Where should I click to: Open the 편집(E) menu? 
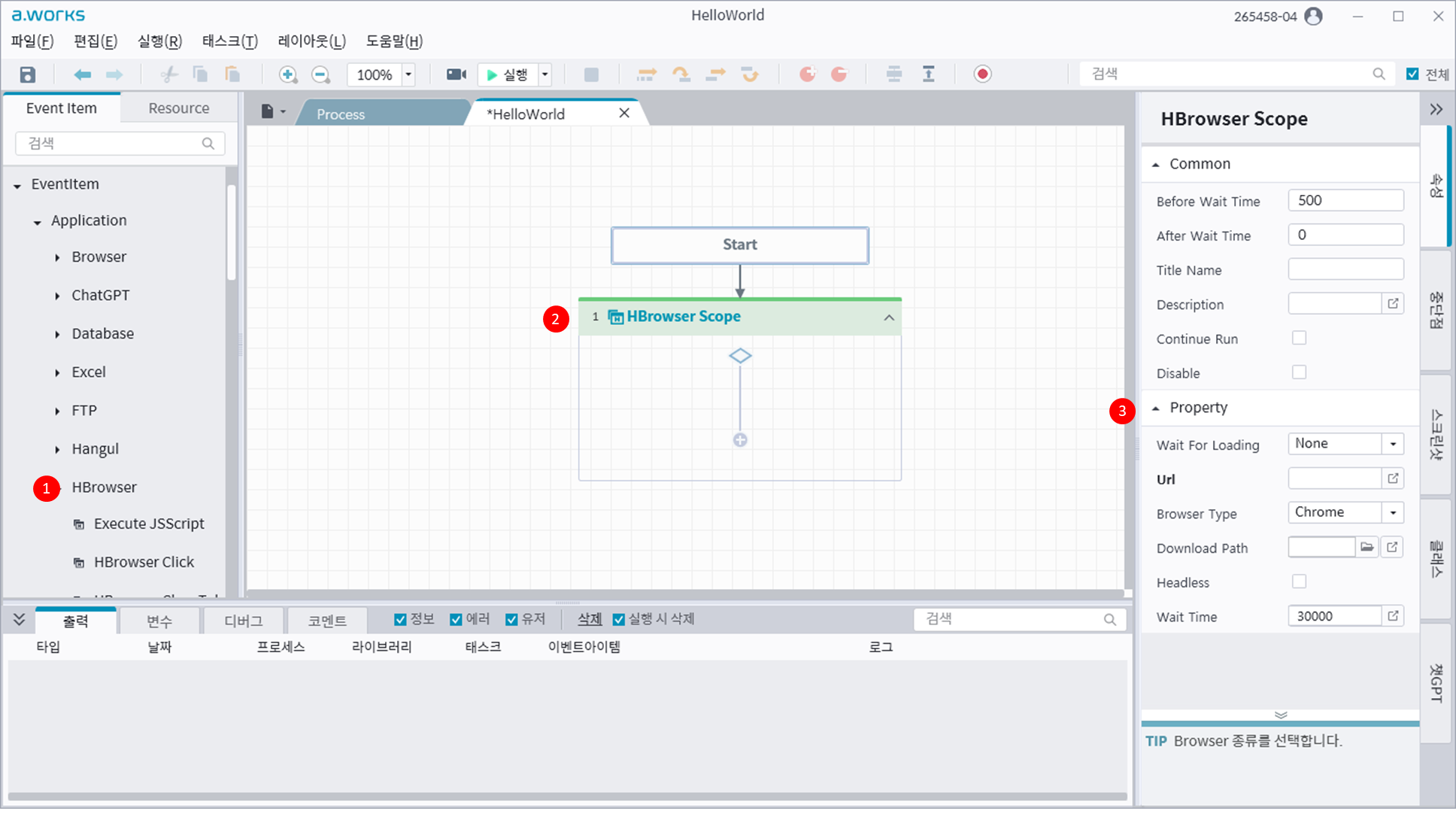(x=96, y=41)
